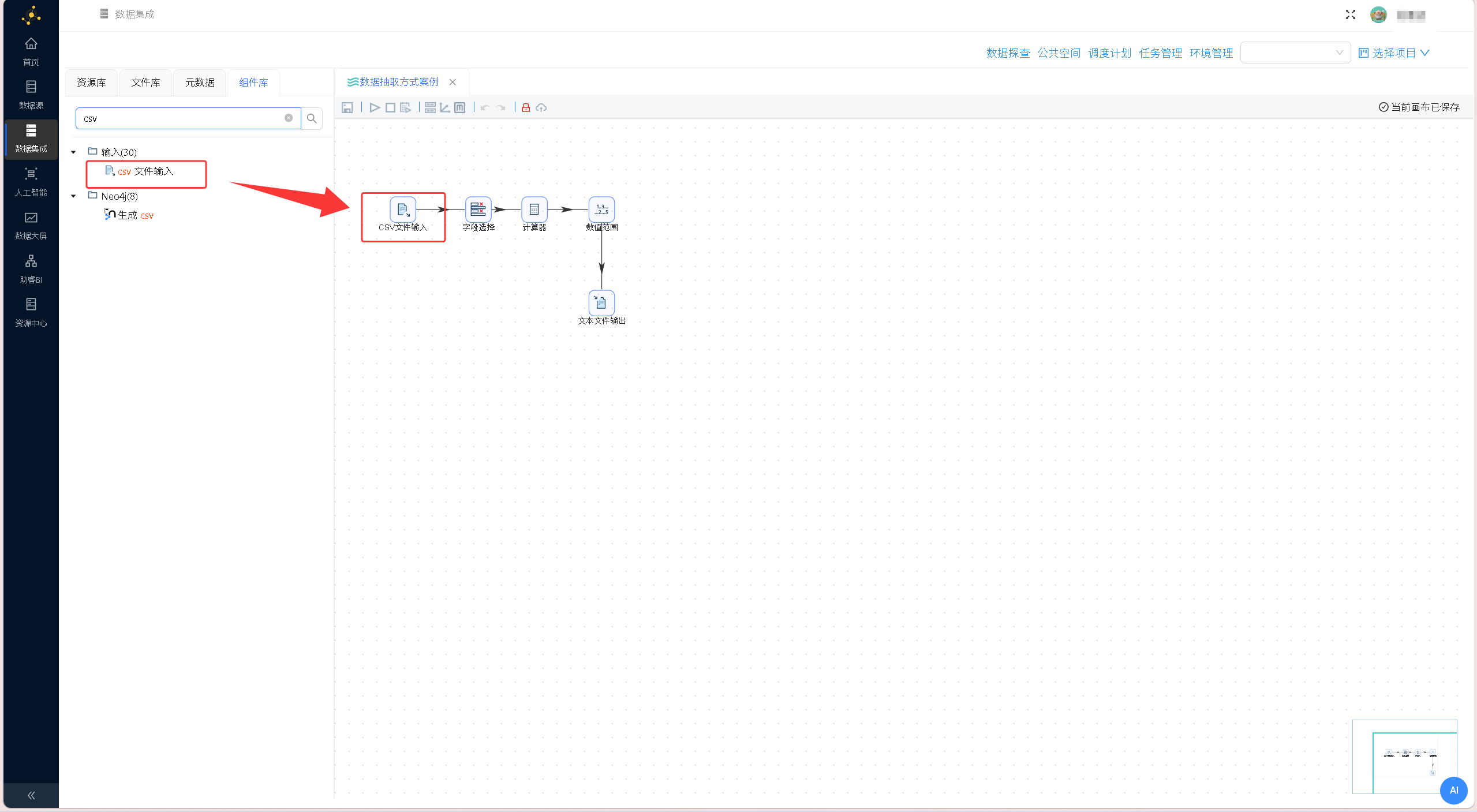This screenshot has width=1477, height=812.
Task: Toggle fullscreen with the expand arrows icon
Action: pos(1351,14)
